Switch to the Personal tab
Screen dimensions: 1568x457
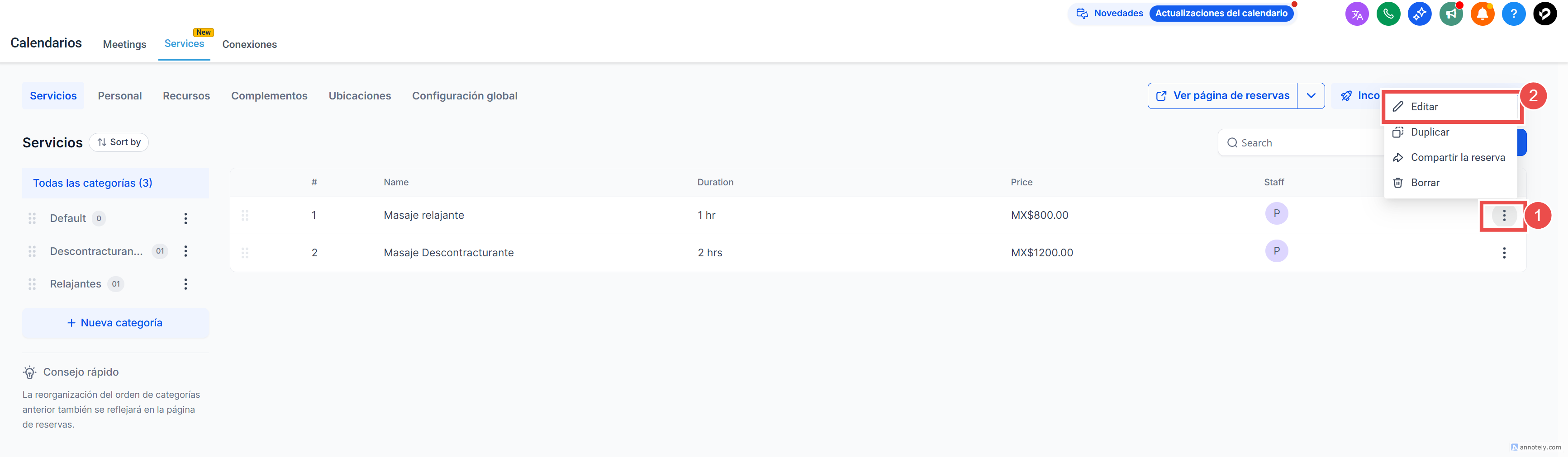pyautogui.click(x=120, y=96)
